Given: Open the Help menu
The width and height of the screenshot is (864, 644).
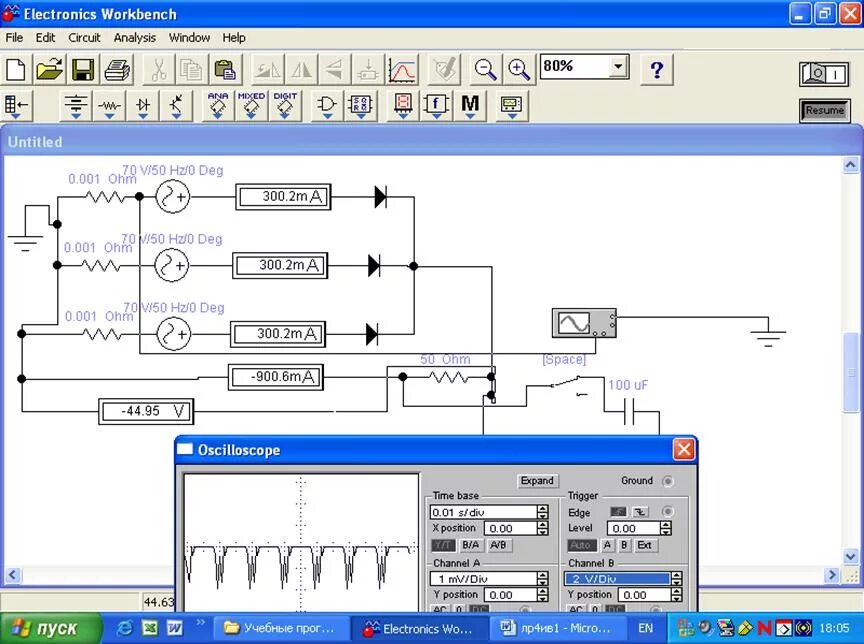Looking at the screenshot, I should coord(234,37).
